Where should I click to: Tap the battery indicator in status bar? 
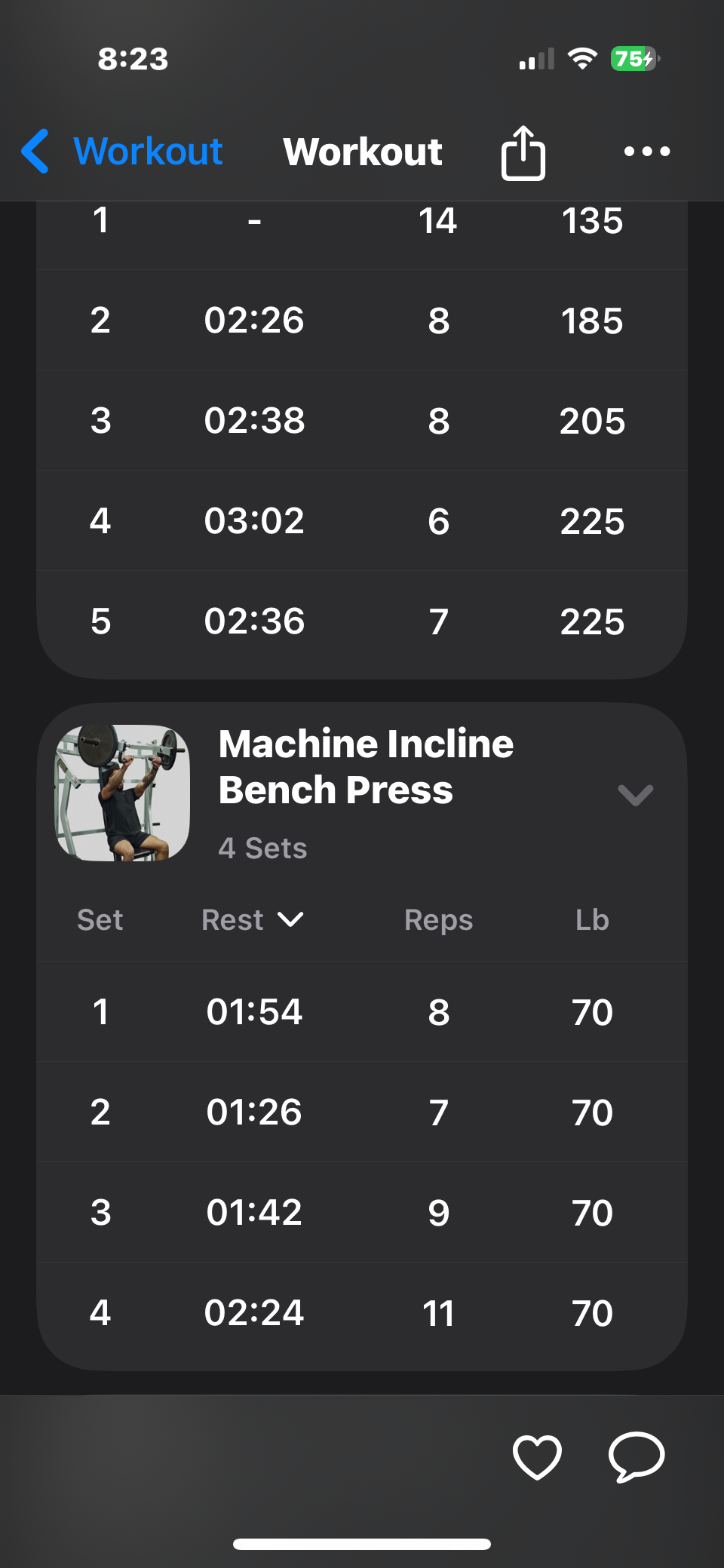click(x=634, y=59)
